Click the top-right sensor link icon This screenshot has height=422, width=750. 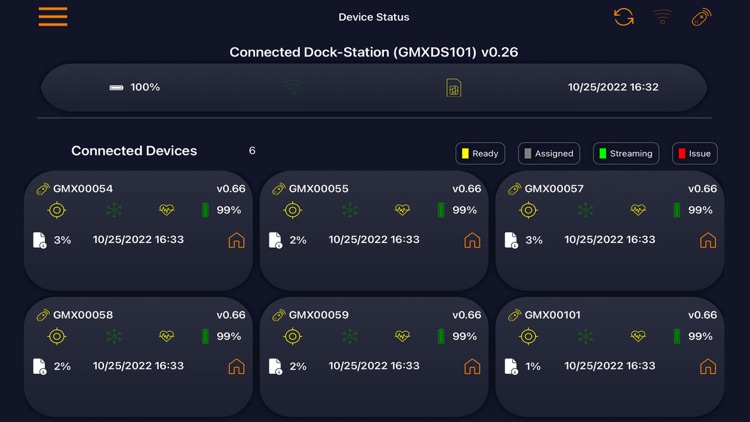(701, 17)
